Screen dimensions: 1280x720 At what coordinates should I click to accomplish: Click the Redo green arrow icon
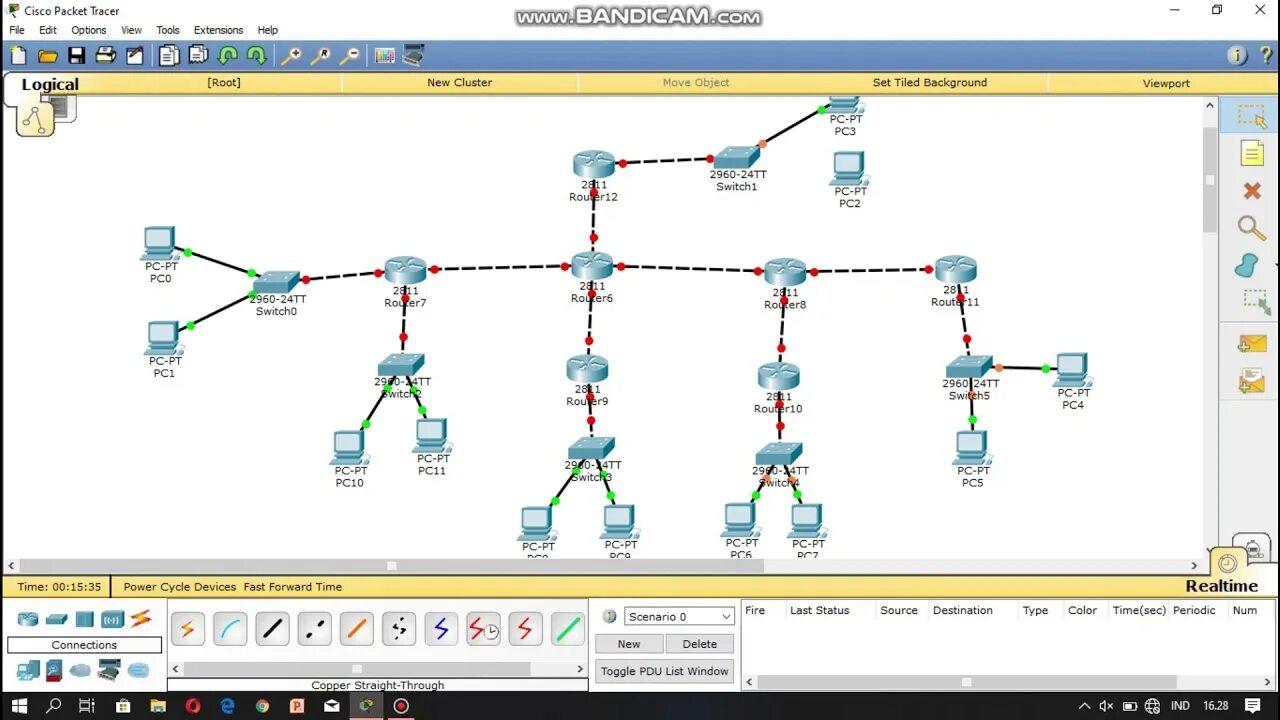[x=257, y=56]
